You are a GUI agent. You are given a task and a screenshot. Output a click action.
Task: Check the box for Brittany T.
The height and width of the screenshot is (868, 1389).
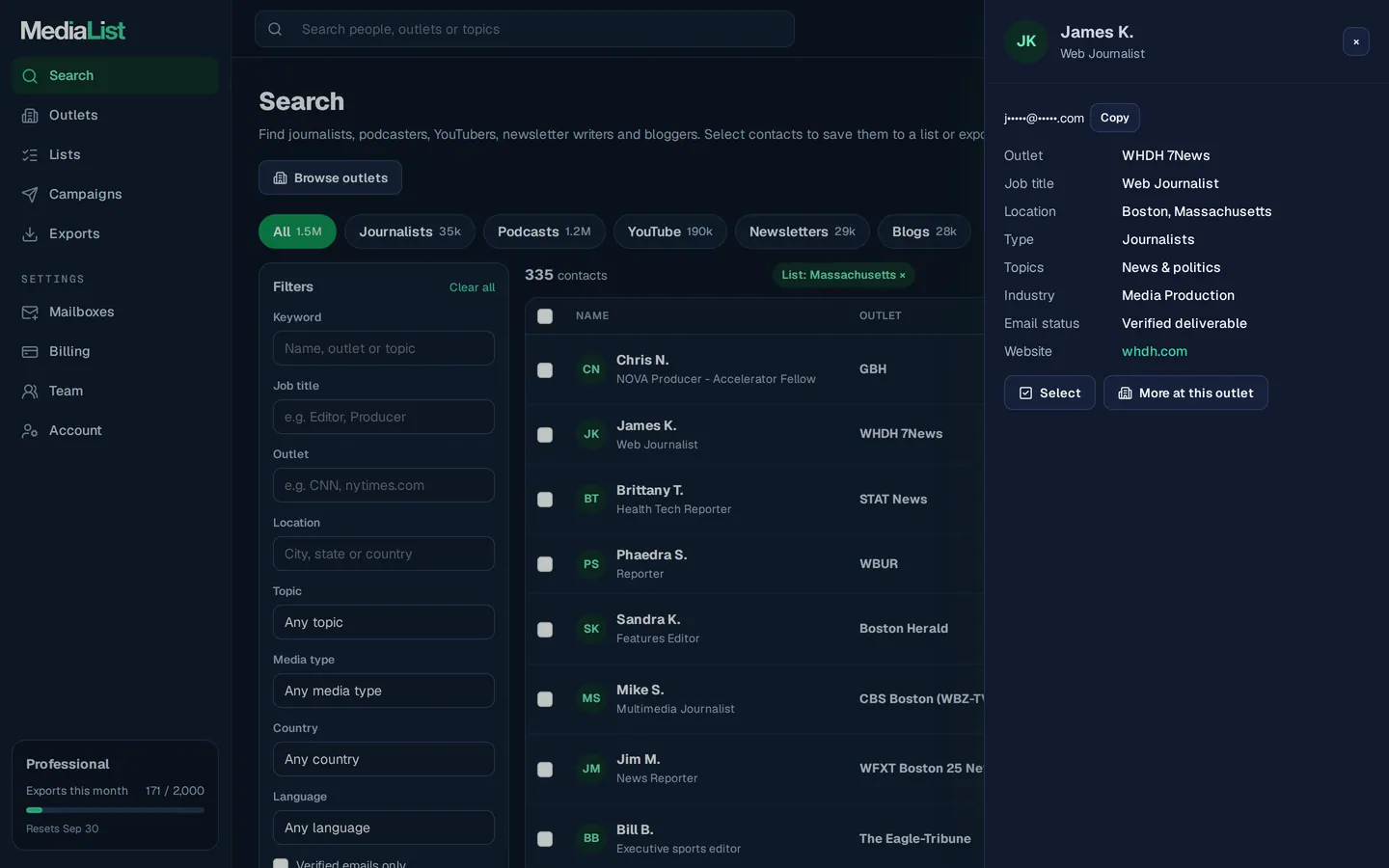click(x=545, y=500)
